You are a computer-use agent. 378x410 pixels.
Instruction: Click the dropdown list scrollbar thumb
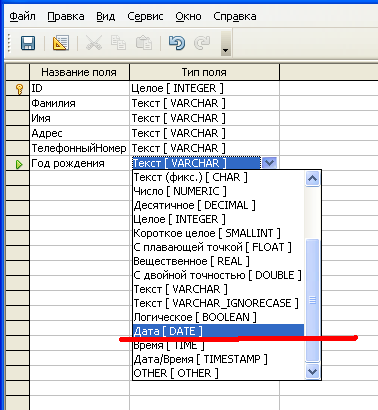point(312,300)
